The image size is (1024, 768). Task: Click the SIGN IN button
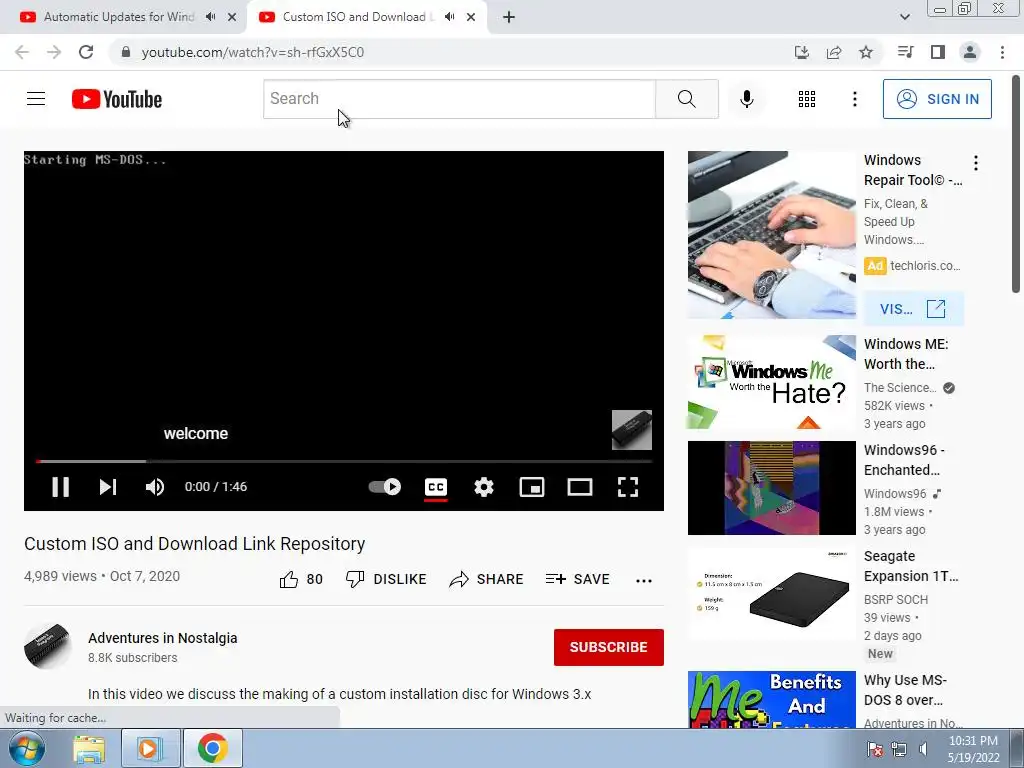(x=937, y=99)
